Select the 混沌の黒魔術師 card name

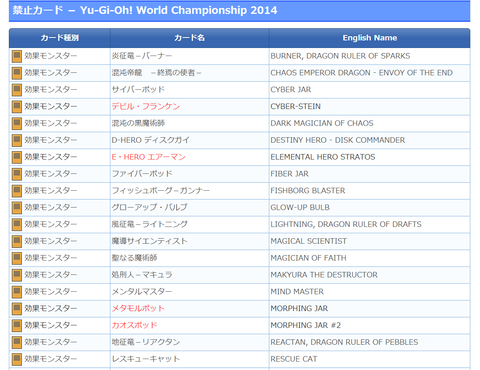(x=138, y=123)
